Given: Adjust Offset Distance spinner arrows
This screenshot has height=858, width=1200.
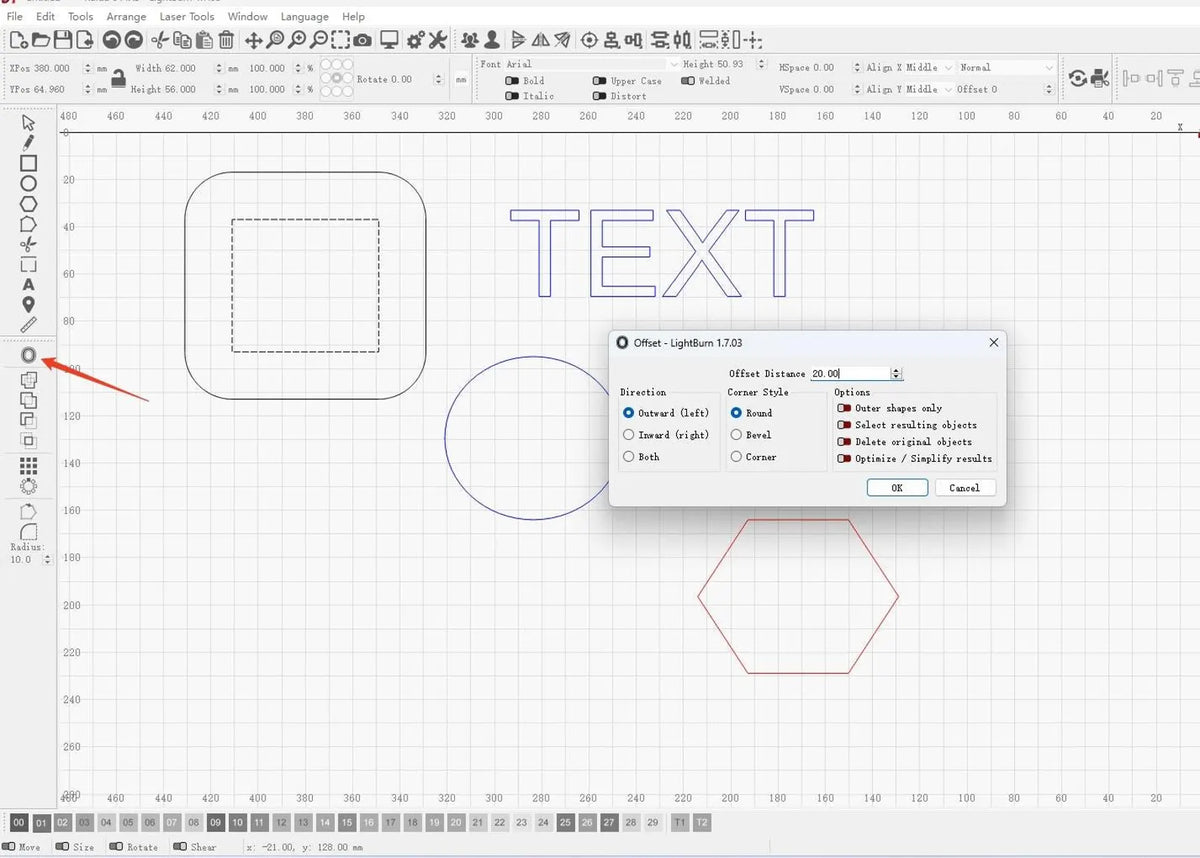Looking at the screenshot, I should (x=896, y=373).
